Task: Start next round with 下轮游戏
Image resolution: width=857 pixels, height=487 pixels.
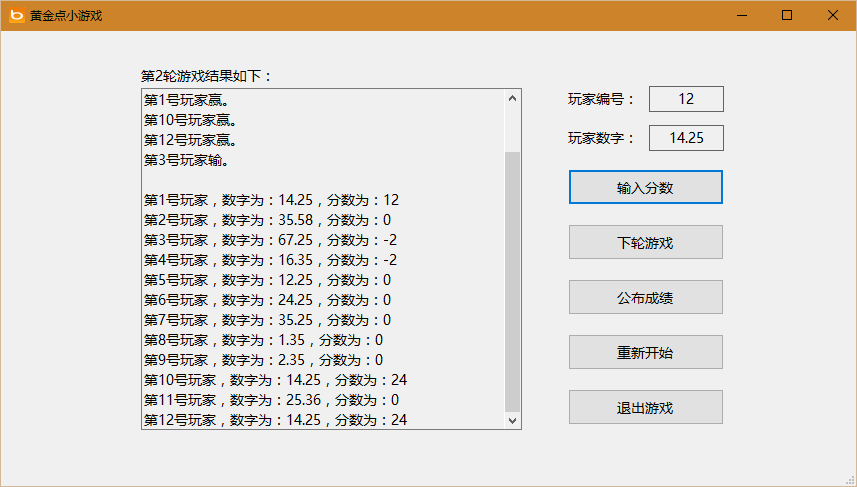Action: coord(645,242)
